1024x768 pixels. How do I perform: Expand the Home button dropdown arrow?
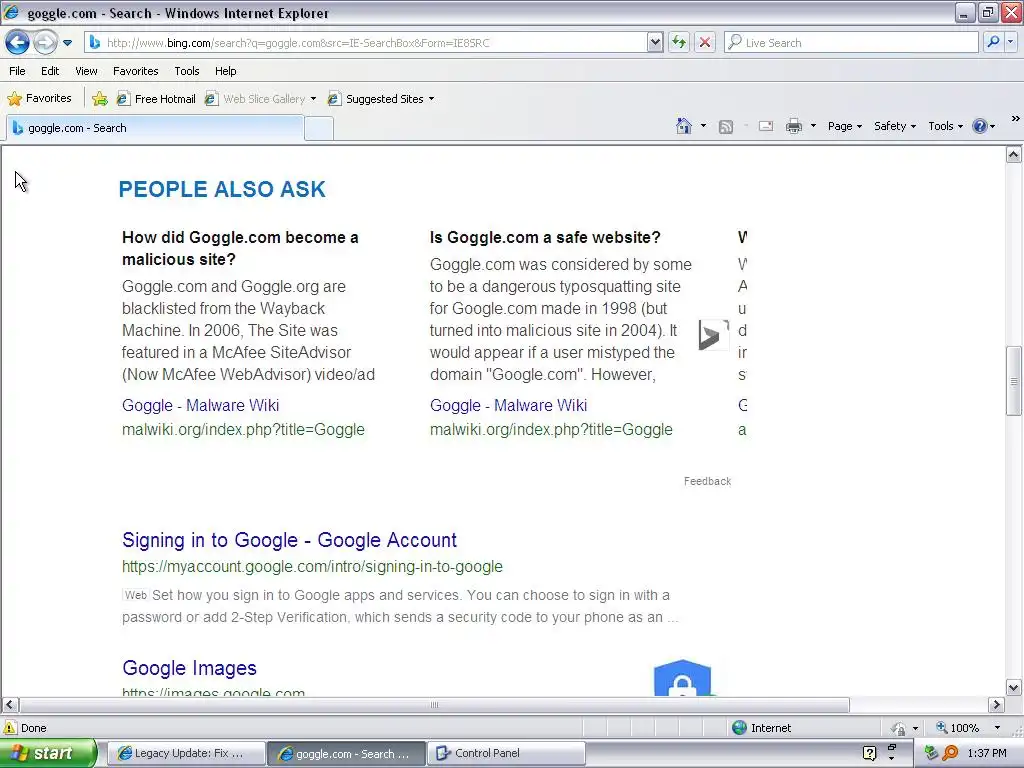[x=703, y=126]
